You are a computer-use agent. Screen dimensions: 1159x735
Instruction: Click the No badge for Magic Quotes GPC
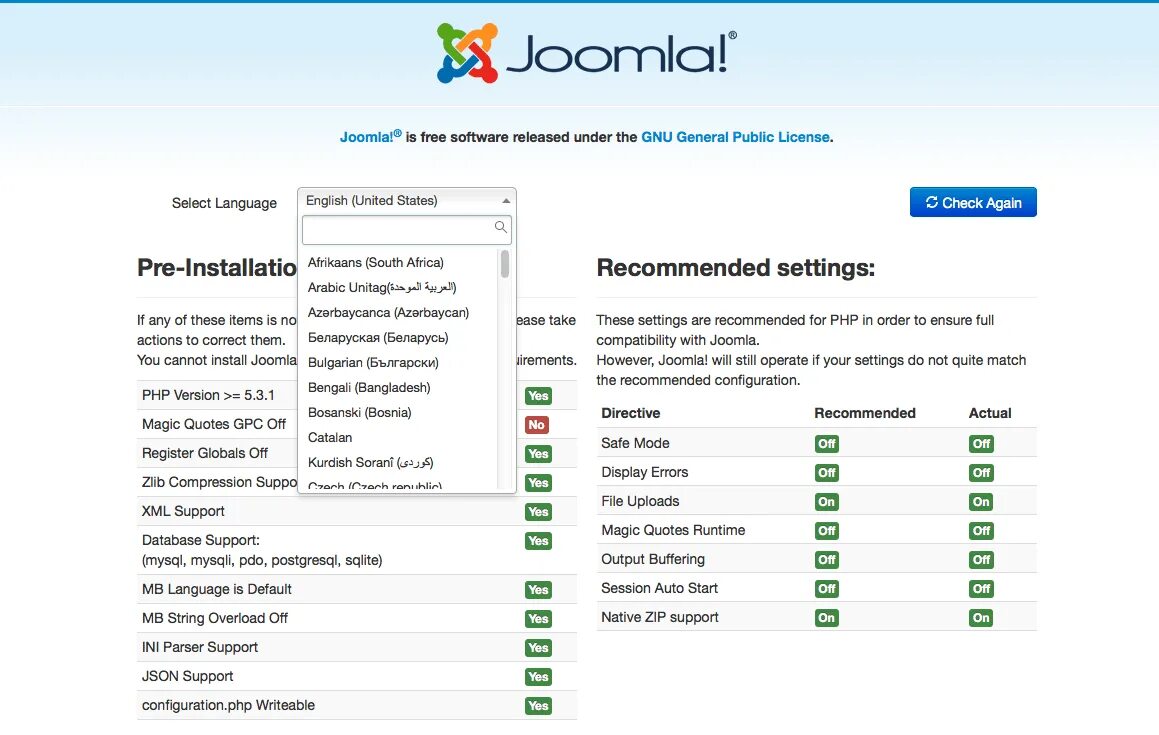(x=537, y=424)
